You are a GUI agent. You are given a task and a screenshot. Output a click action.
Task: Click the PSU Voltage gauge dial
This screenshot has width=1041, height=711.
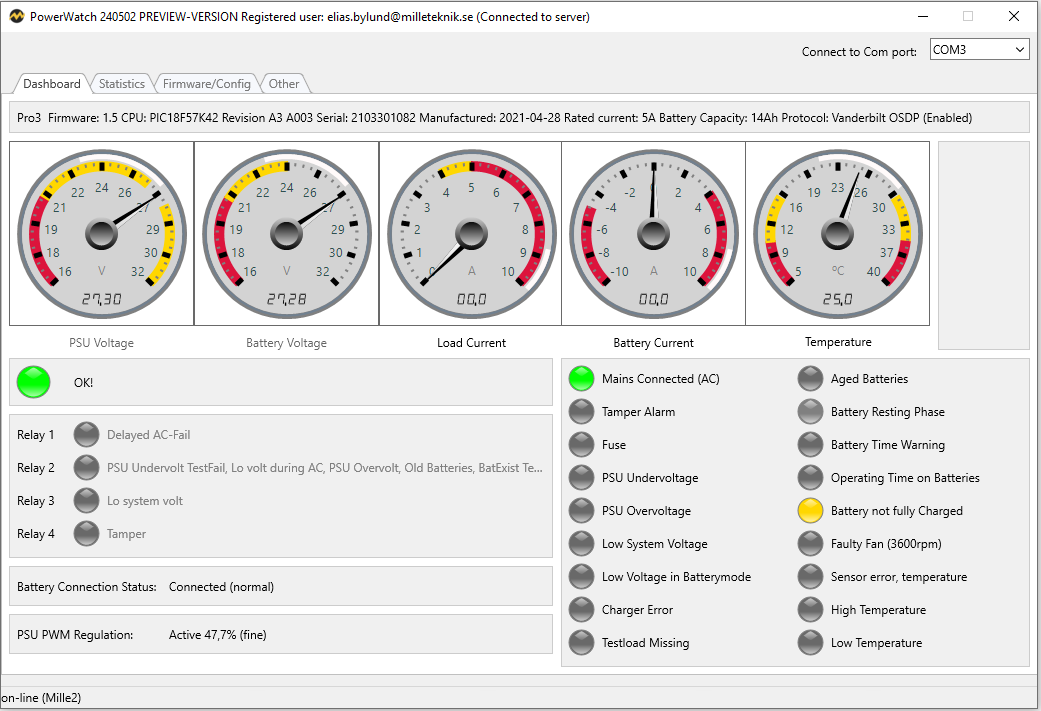tap(101, 234)
